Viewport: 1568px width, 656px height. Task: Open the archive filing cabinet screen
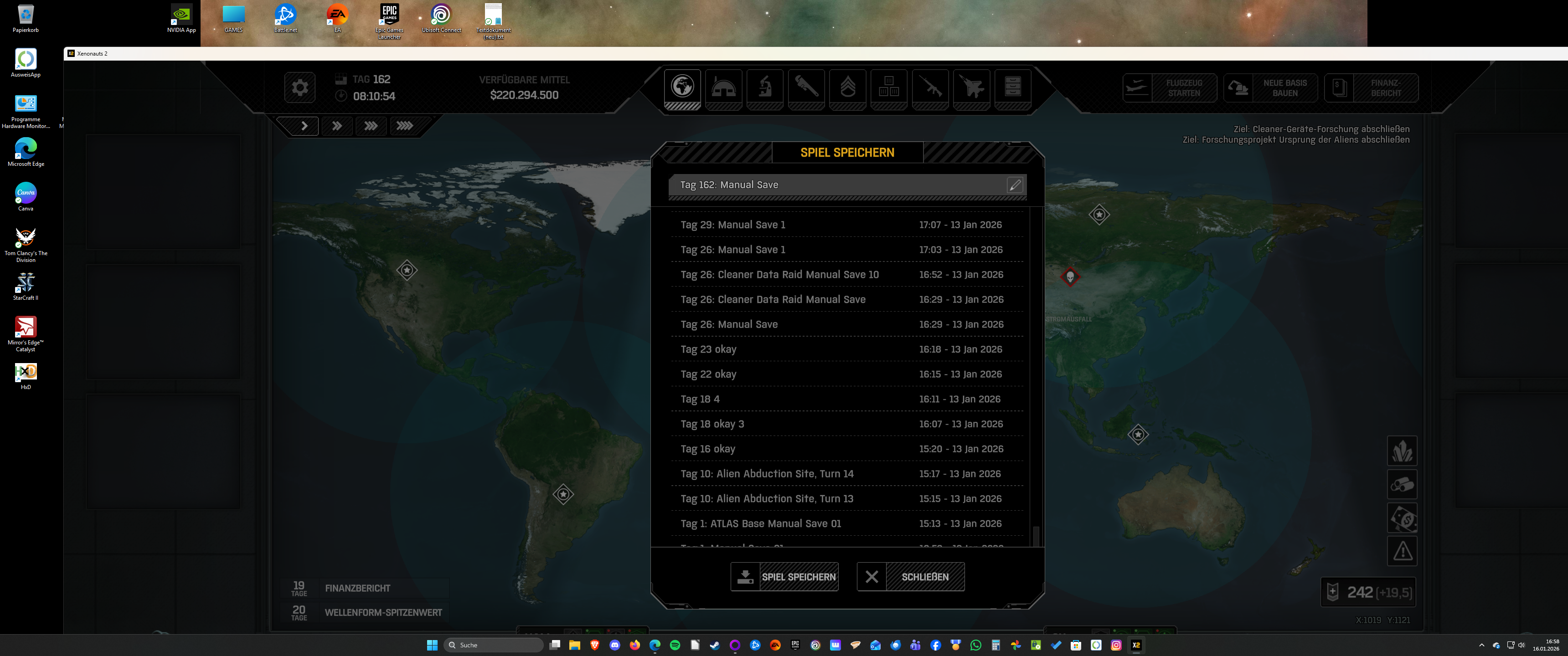(1012, 87)
